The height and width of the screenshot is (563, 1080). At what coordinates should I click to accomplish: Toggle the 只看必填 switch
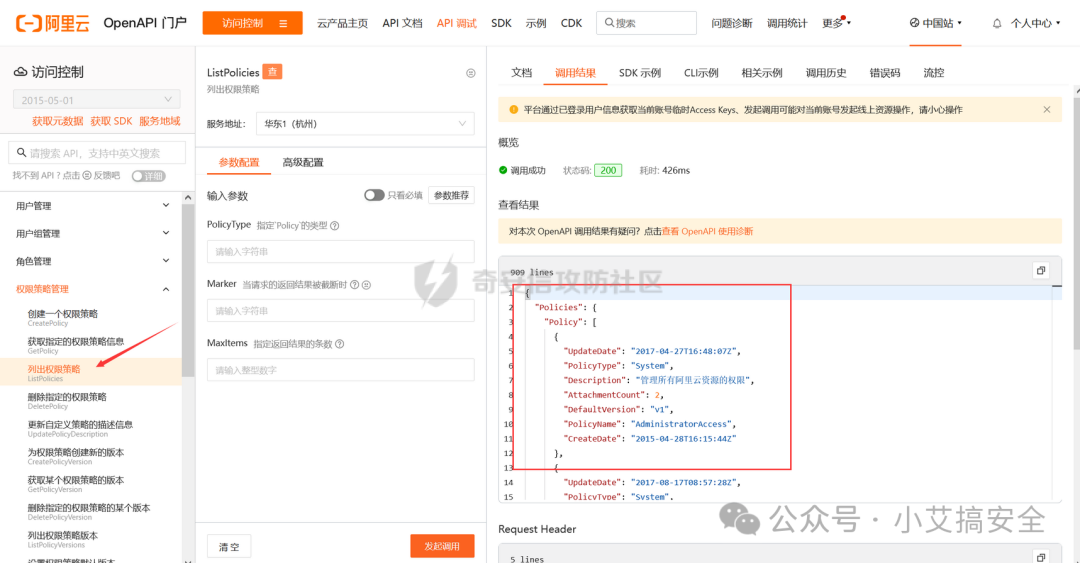tap(374, 195)
